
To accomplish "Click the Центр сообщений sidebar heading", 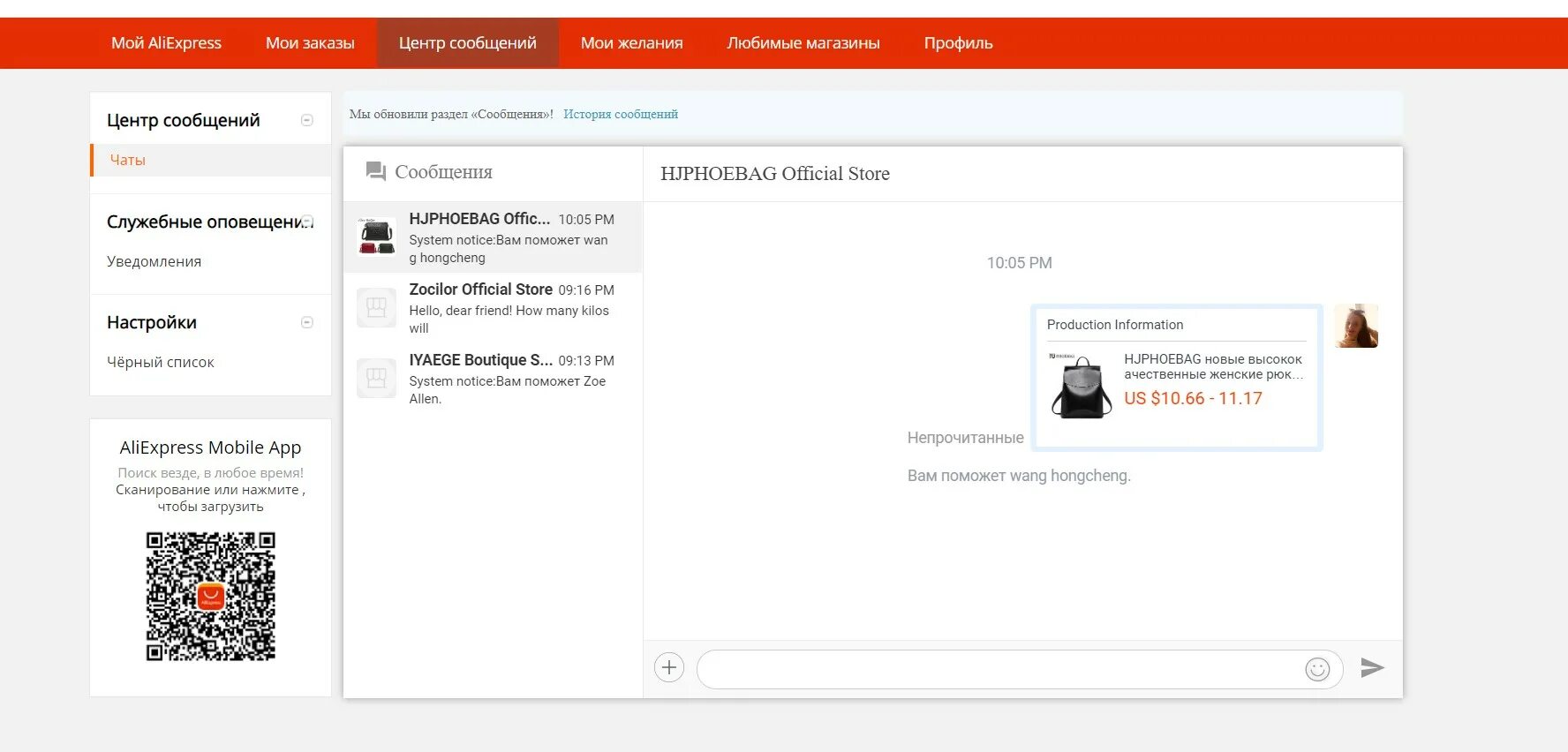I will [184, 120].
